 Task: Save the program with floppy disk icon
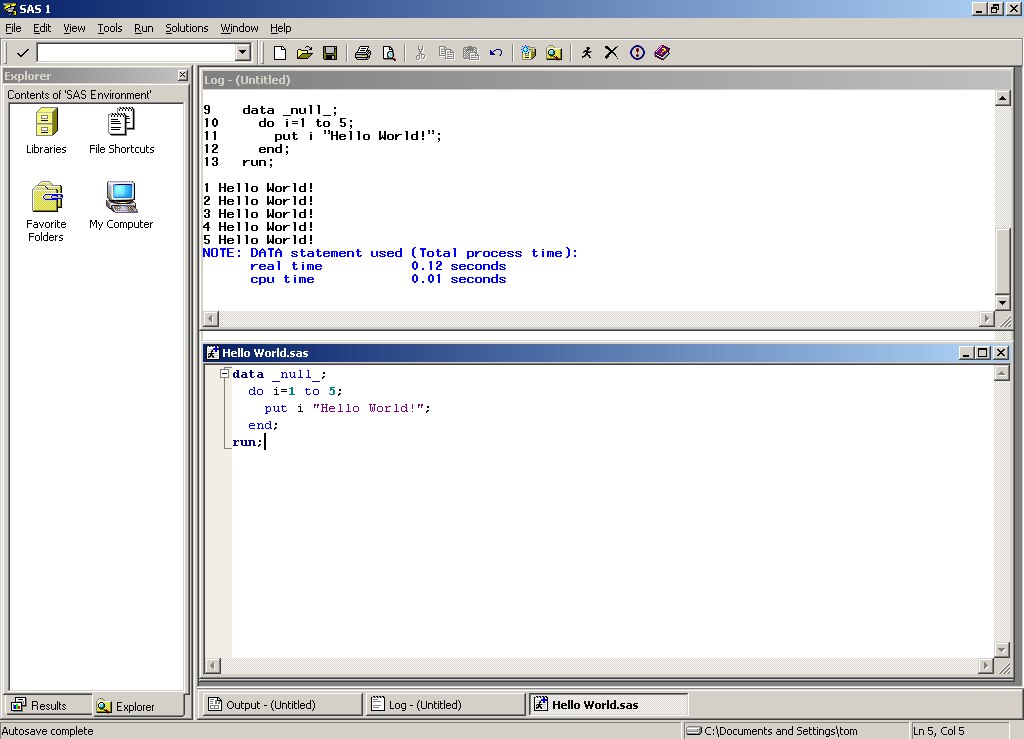click(x=329, y=52)
